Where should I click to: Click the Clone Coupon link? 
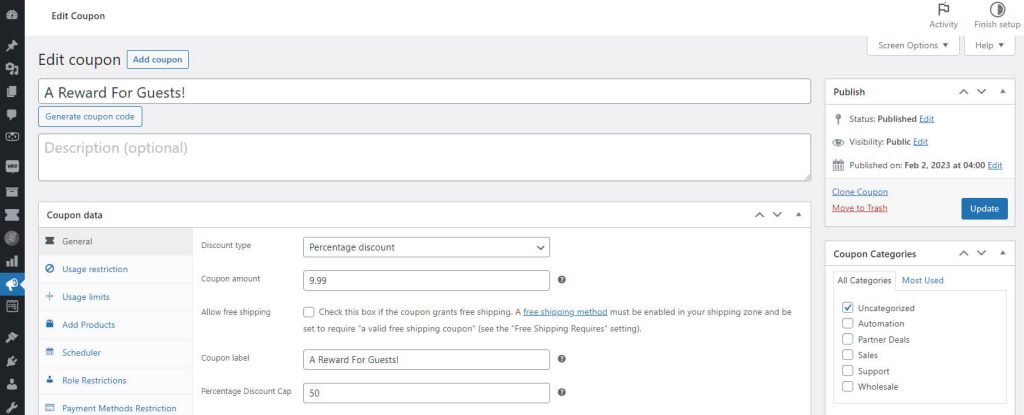tap(859, 192)
